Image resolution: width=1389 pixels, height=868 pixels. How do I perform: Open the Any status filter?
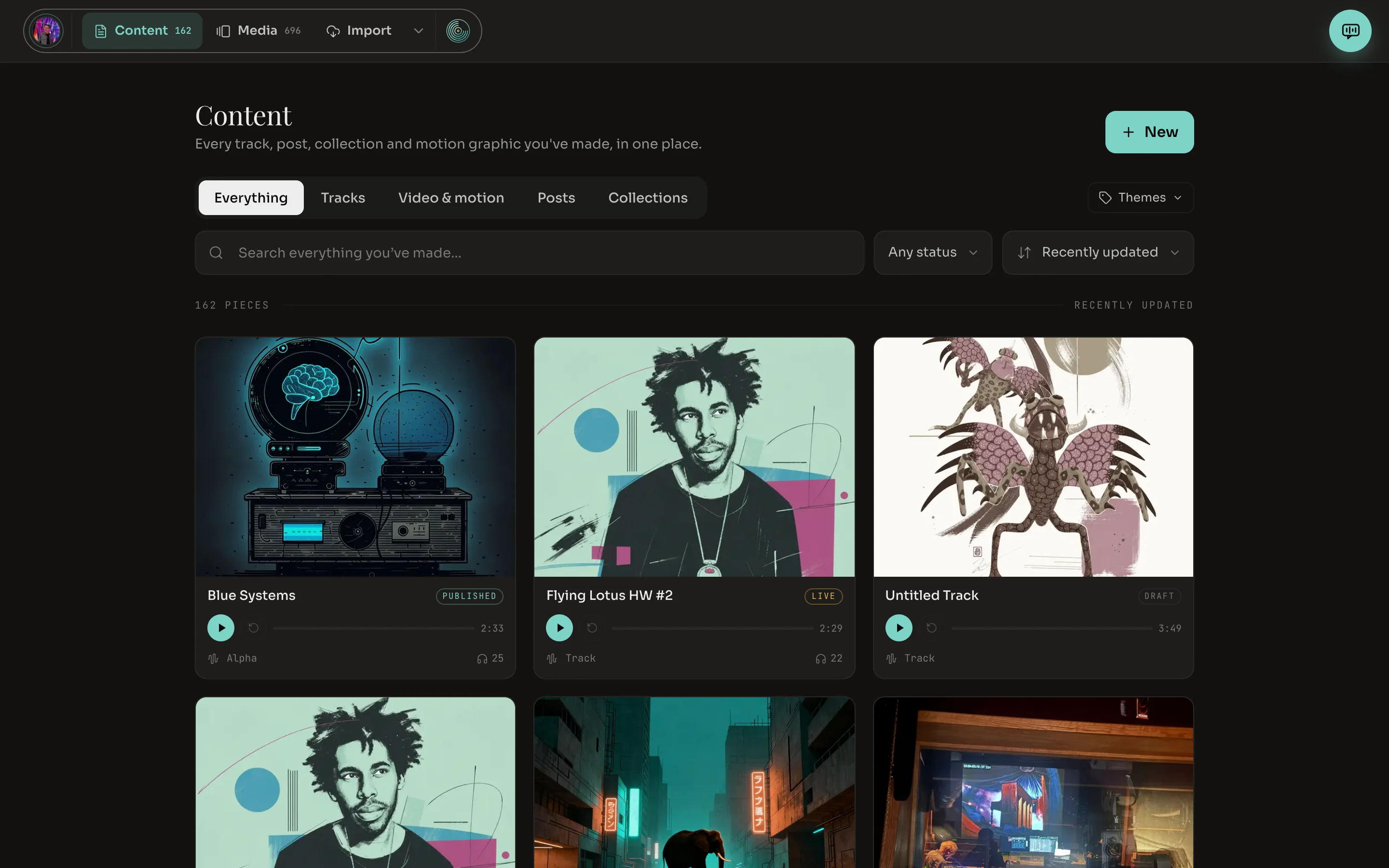coord(933,253)
